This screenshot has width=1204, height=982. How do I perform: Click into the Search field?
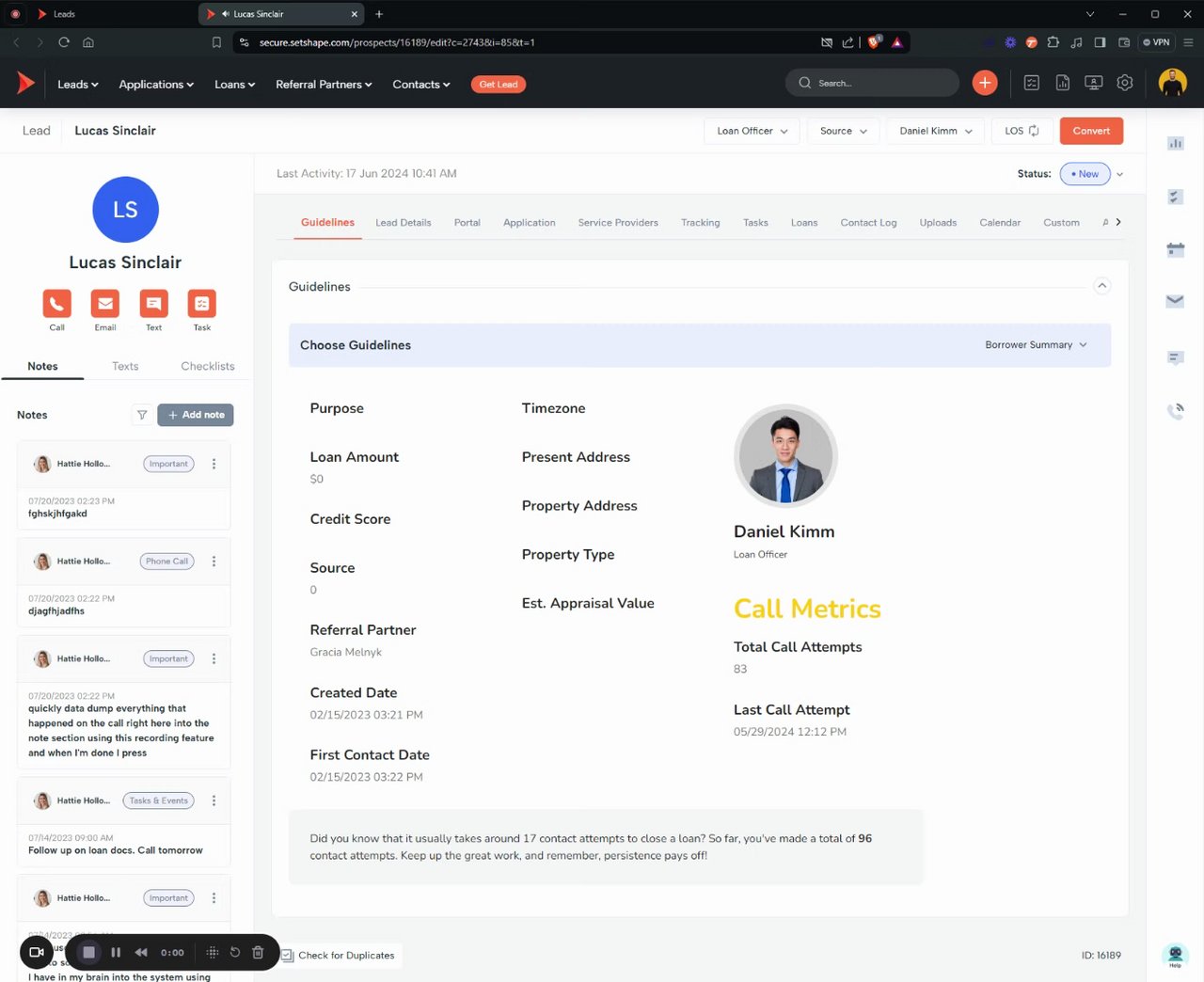872,83
